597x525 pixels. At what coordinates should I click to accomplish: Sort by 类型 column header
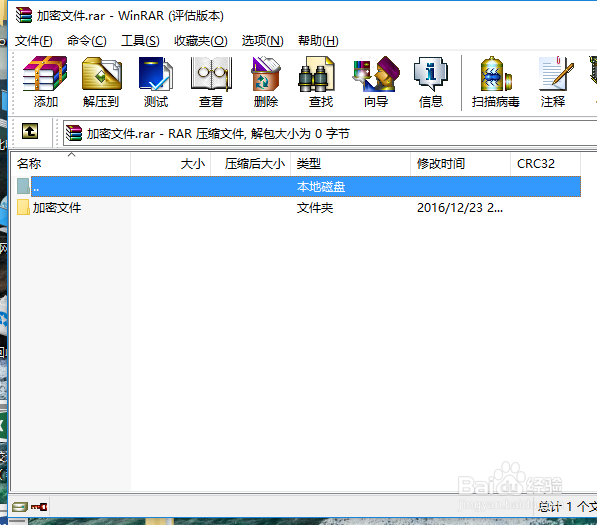pos(351,164)
